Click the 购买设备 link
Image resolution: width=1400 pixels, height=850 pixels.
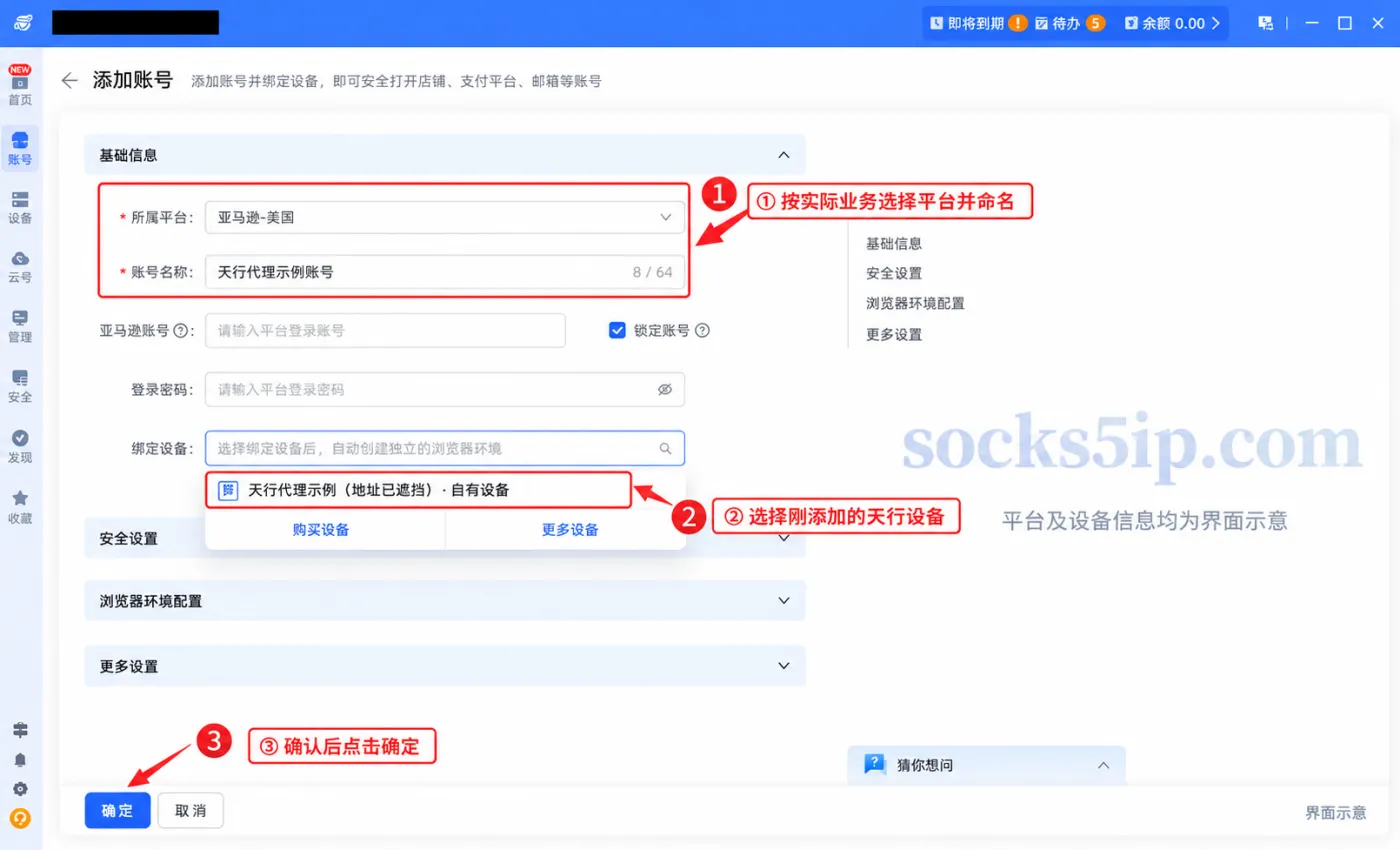coord(321,530)
